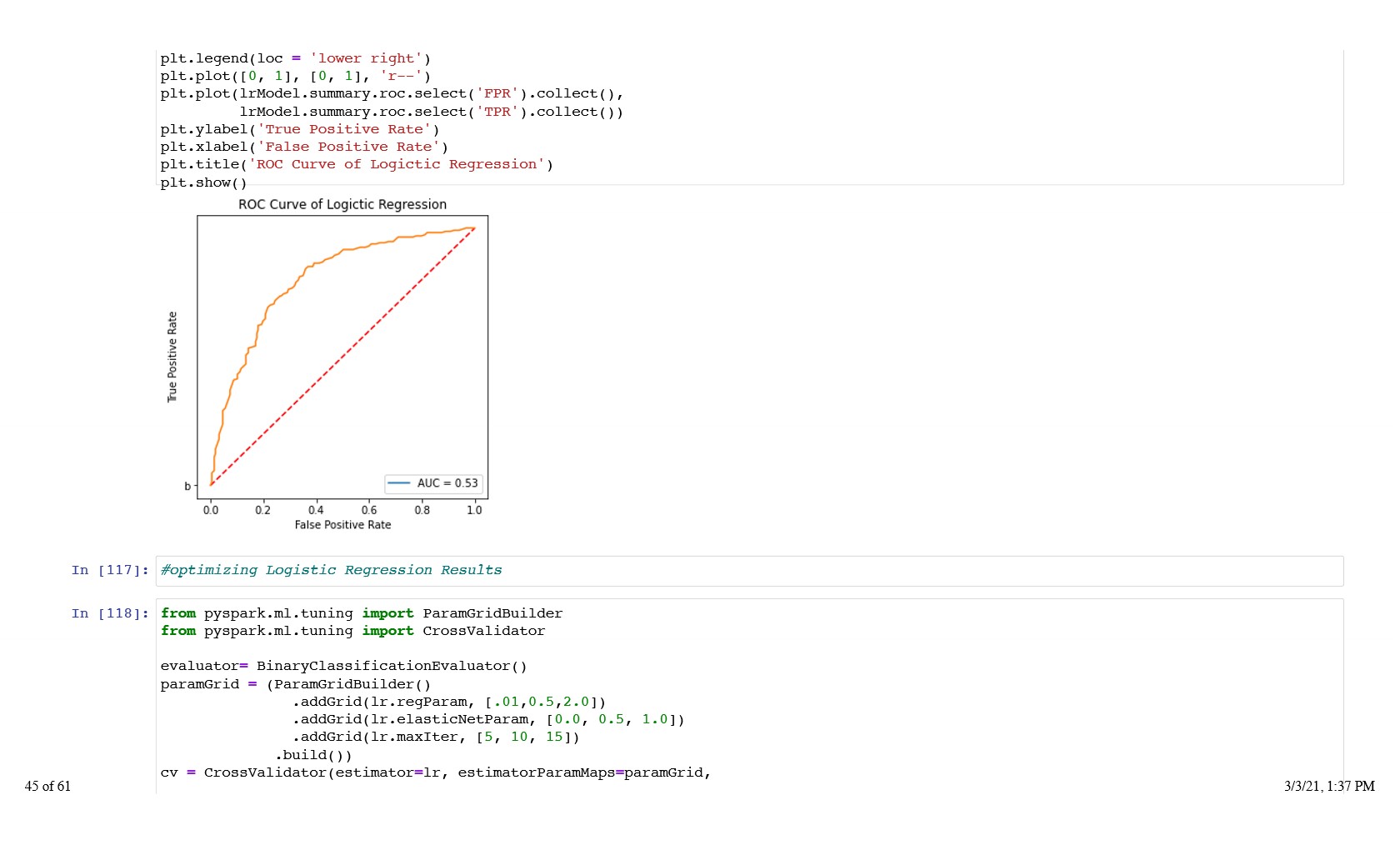This screenshot has height=850, width=1400.
Task: Click the plt.legend line of code
Action: tap(295, 58)
